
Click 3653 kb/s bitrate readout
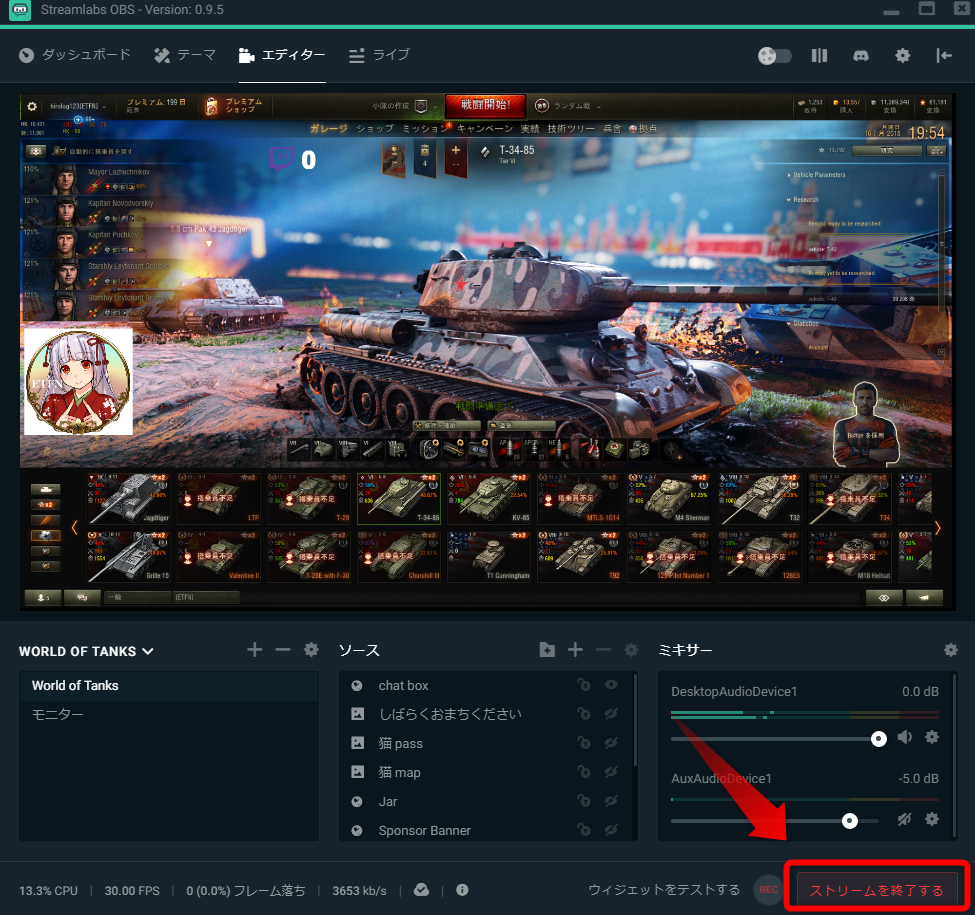pos(359,891)
